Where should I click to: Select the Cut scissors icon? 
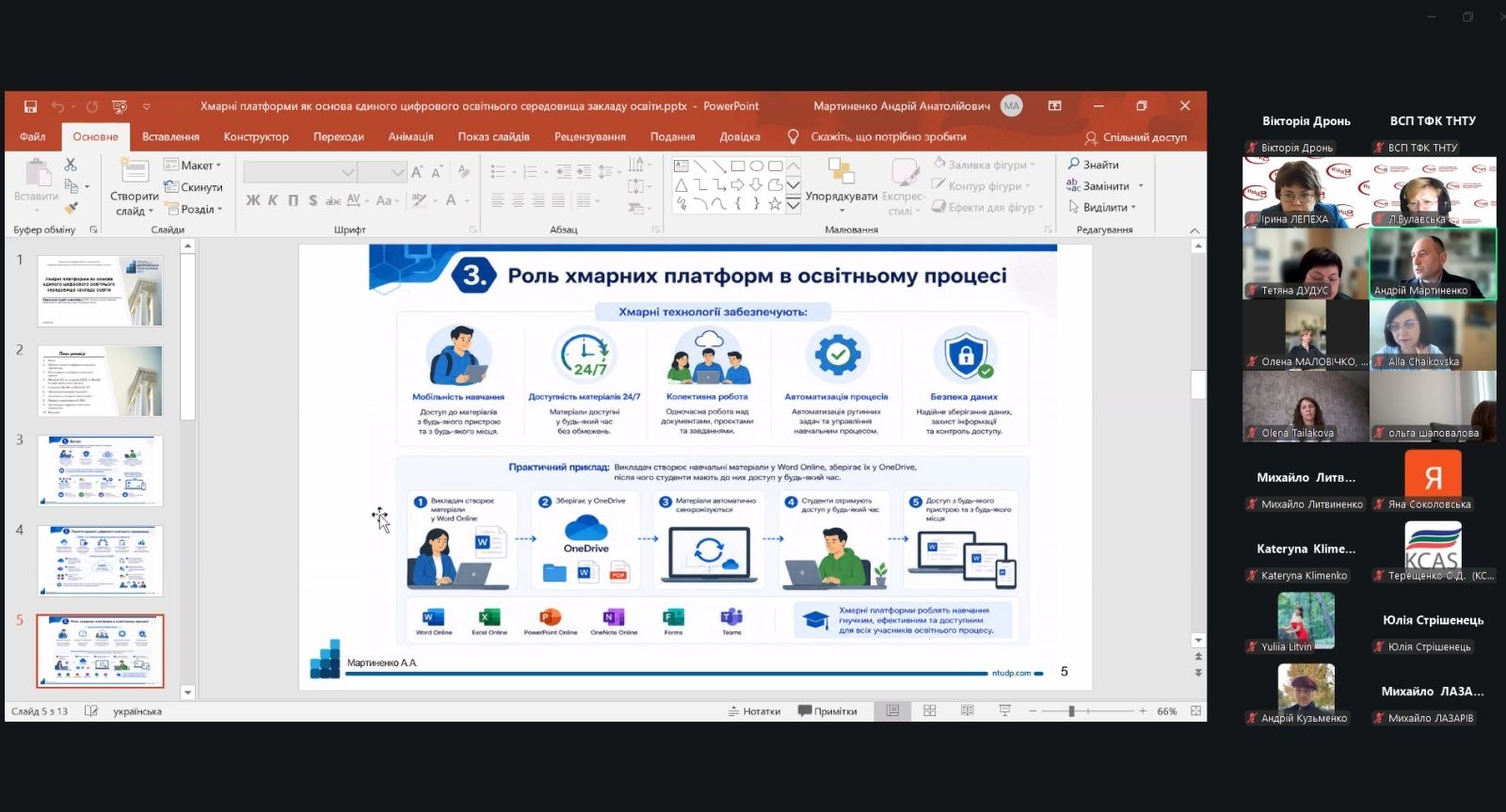click(x=71, y=165)
